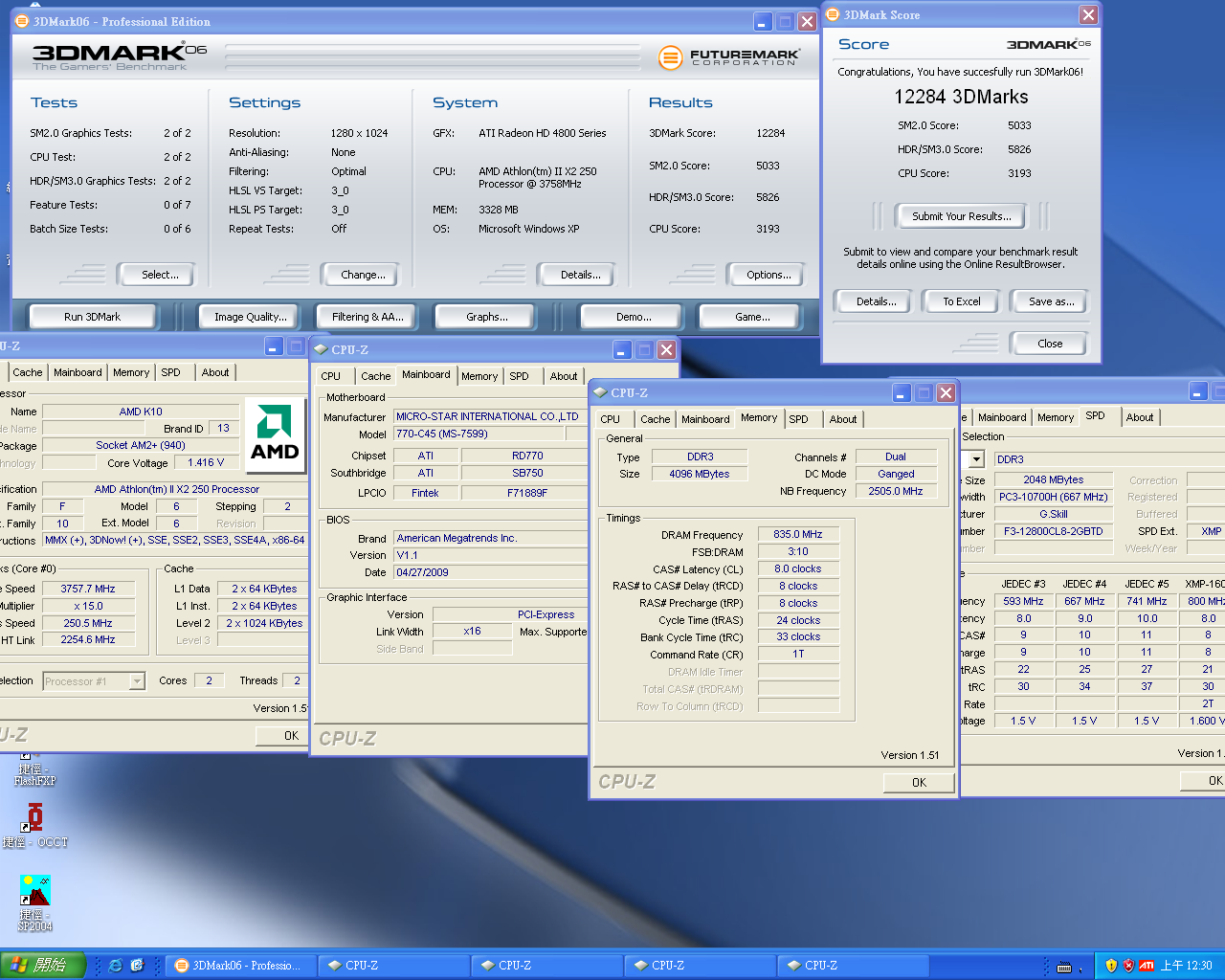Open the Cache tab in the Mainboard window
Screen dimensions: 1225x980
pos(375,376)
